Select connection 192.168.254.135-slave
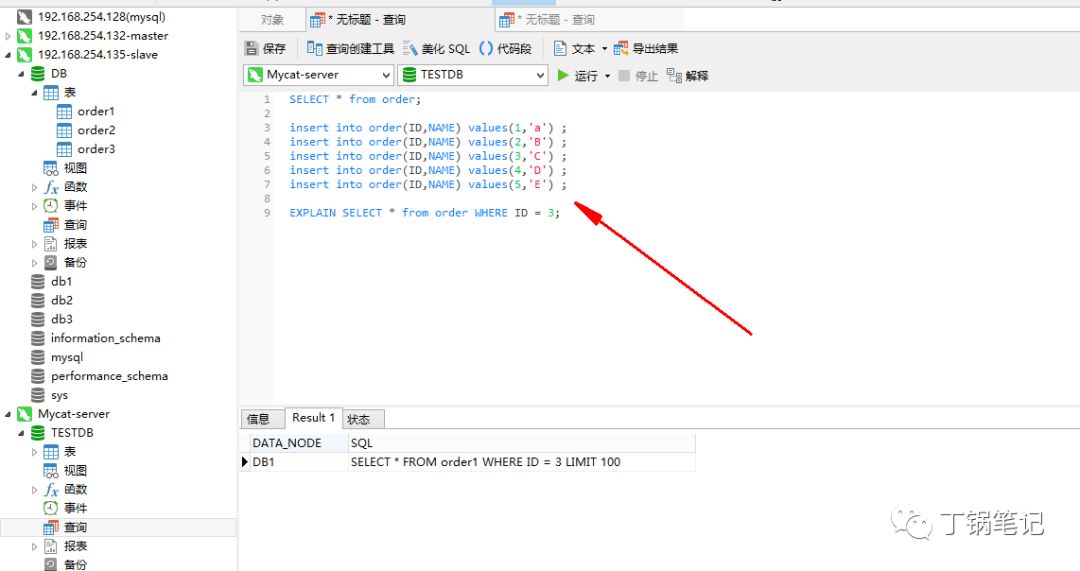The width and height of the screenshot is (1080, 571). pyautogui.click(x=97, y=54)
